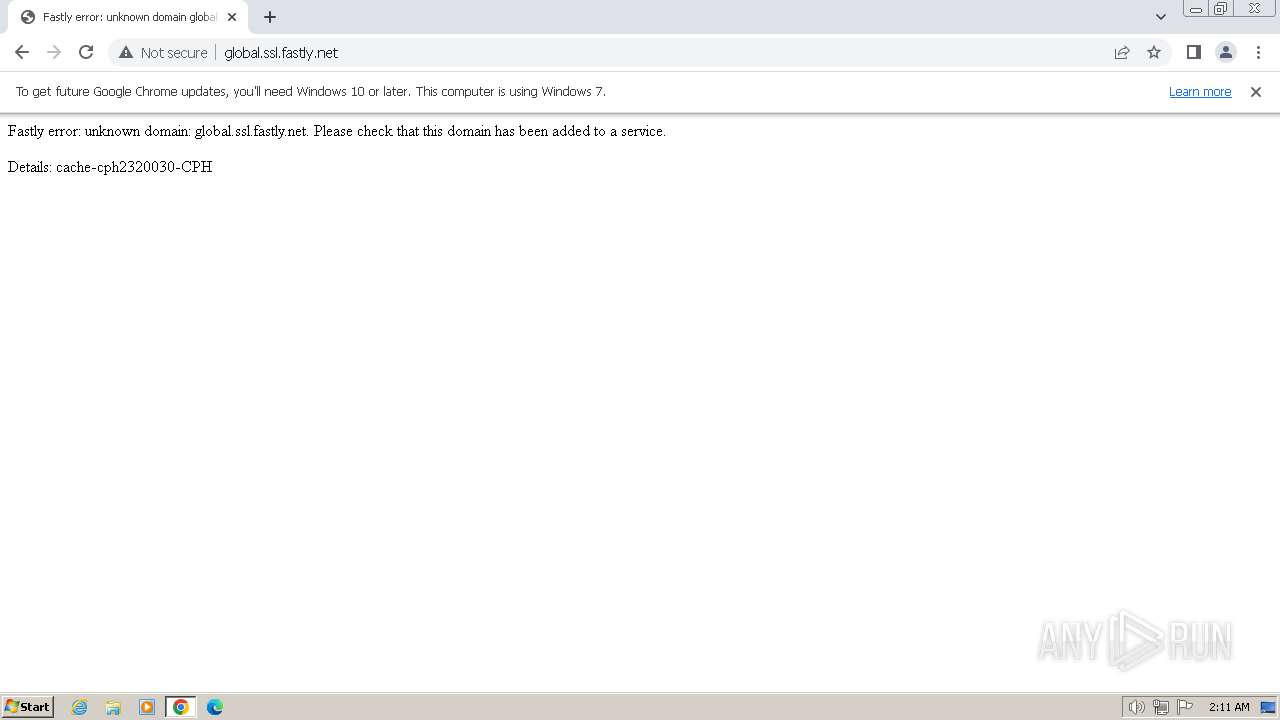Switch to Chrome in the taskbar
Image resolution: width=1280 pixels, height=720 pixels.
(x=181, y=707)
